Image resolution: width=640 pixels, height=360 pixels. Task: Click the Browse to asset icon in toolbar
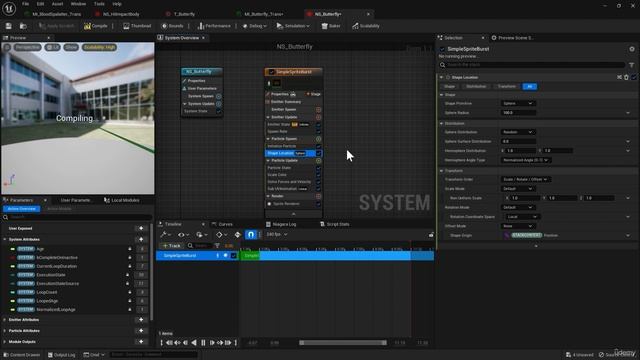pyautogui.click(x=23, y=26)
